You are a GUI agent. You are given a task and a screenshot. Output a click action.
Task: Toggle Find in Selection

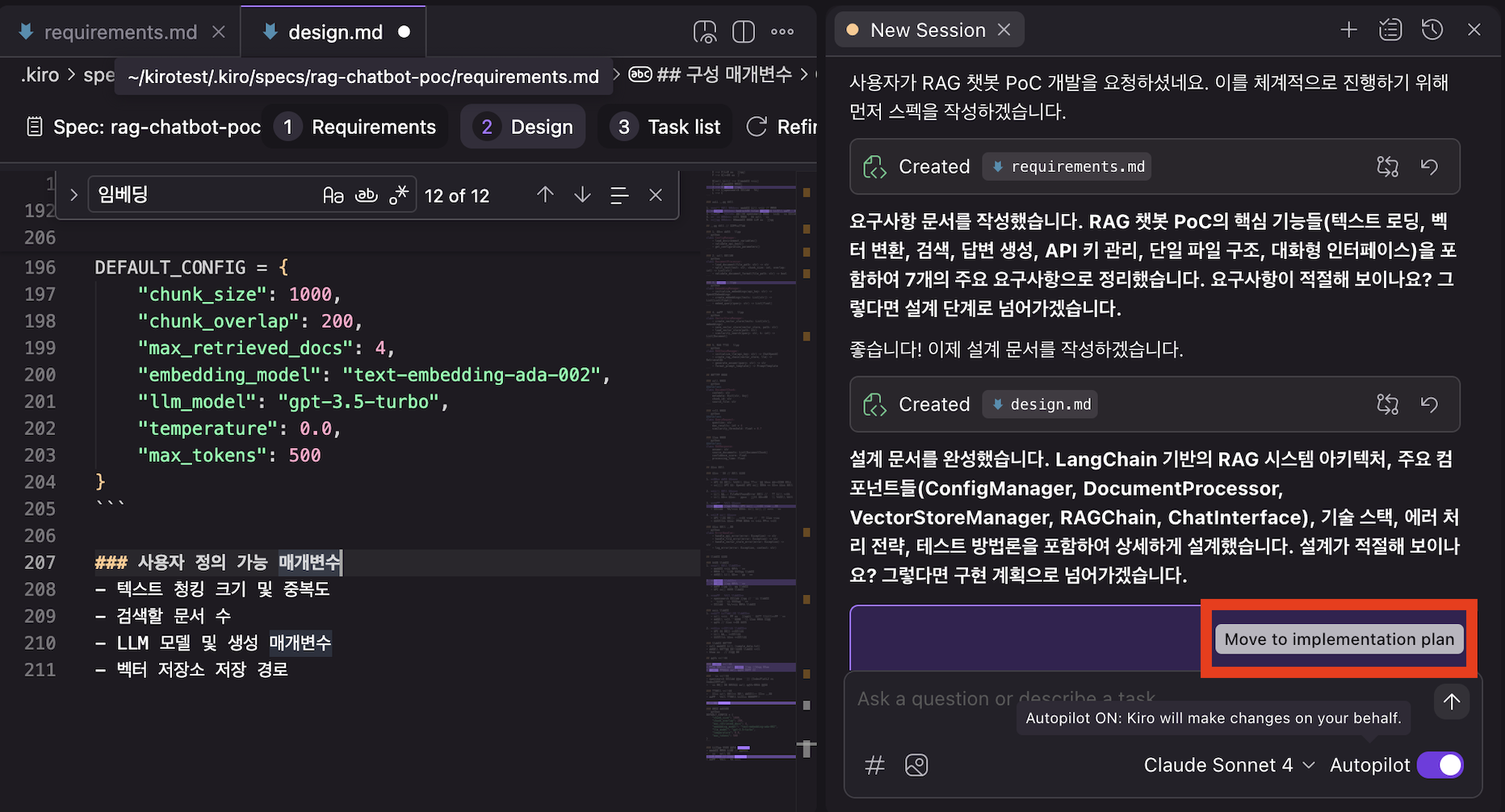coord(619,195)
